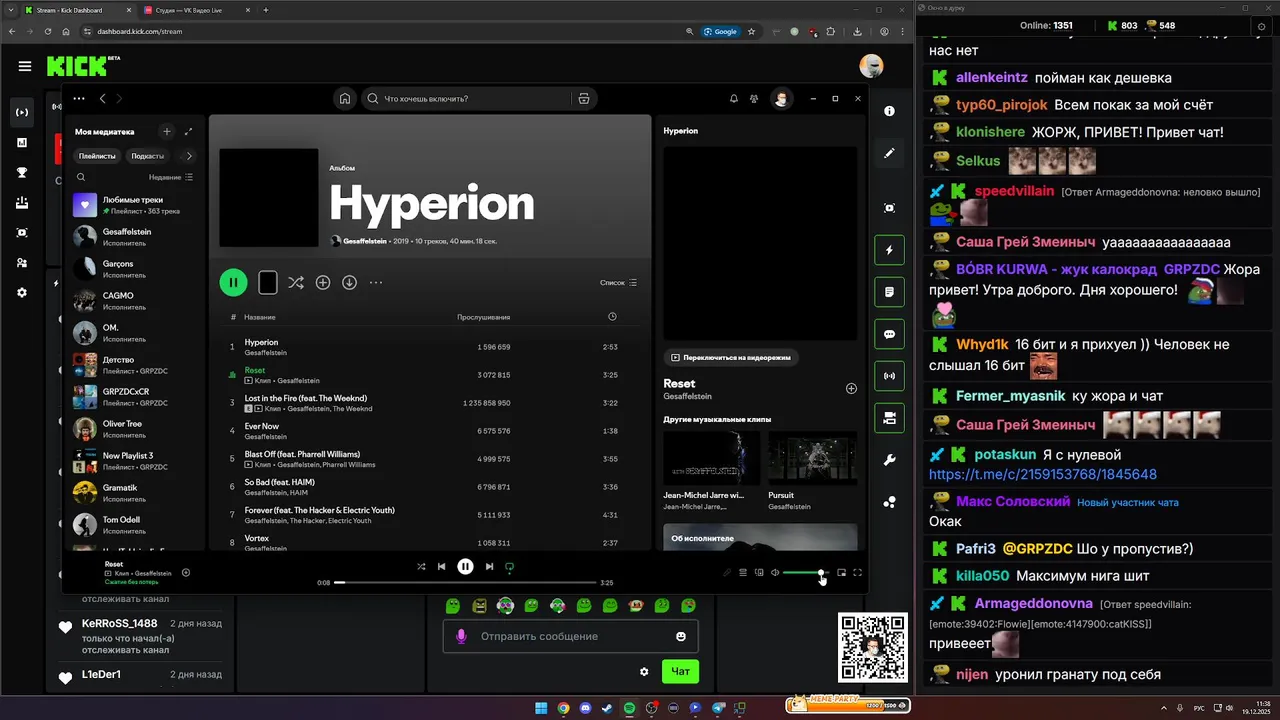
Task: Select Плейлисты filter chip
Action: [x=97, y=156]
